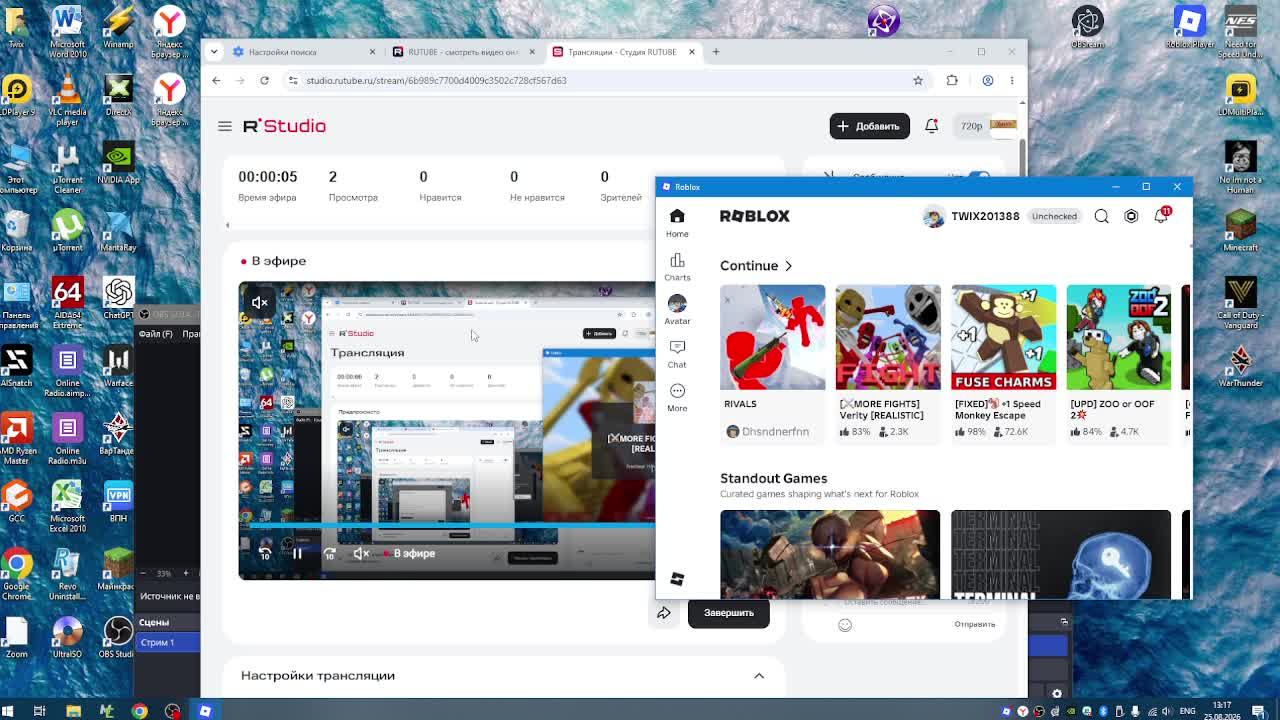Open the Chrome tab search dropdown

pos(213,52)
